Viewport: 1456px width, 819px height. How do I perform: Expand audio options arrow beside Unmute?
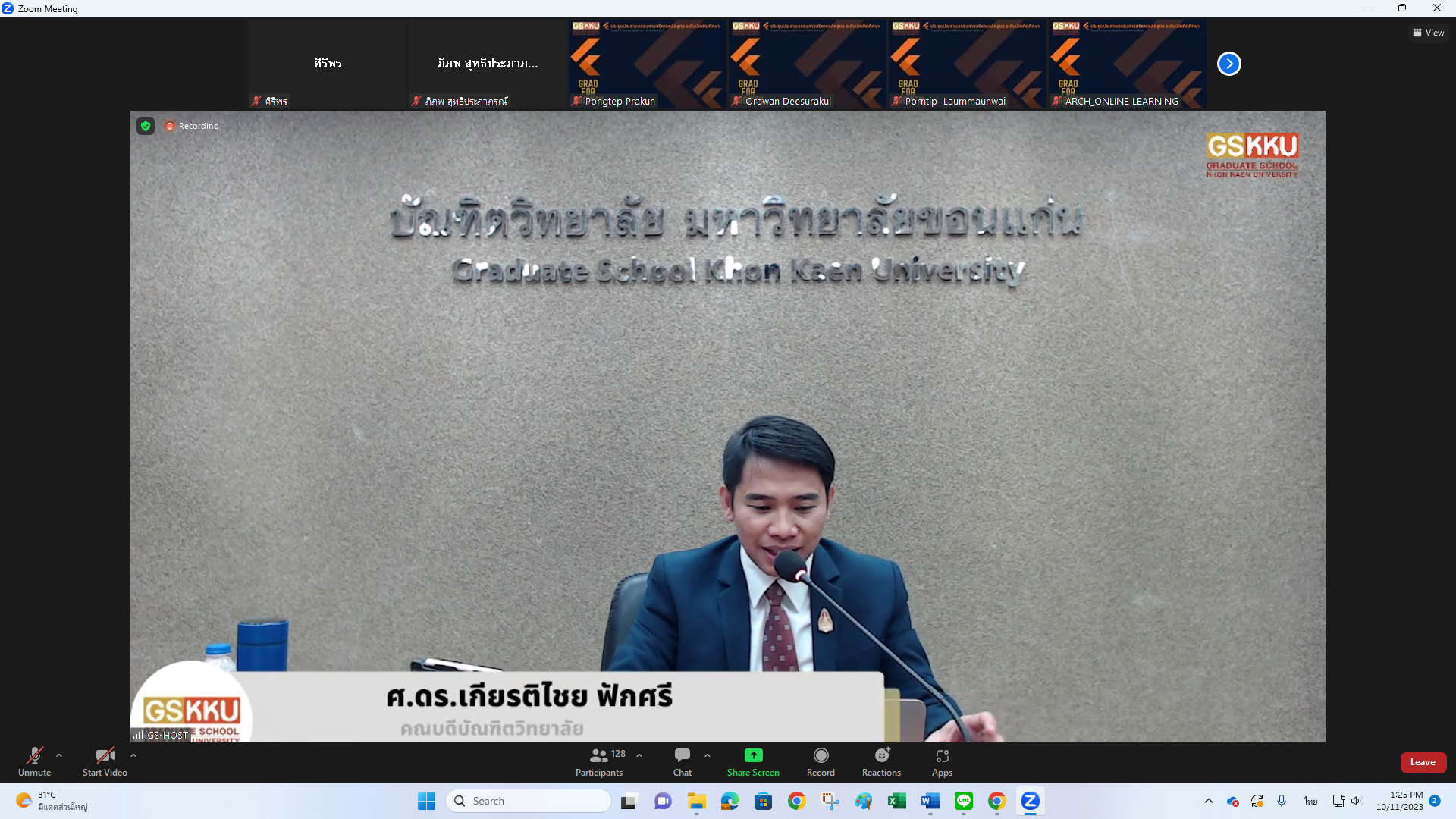59,755
